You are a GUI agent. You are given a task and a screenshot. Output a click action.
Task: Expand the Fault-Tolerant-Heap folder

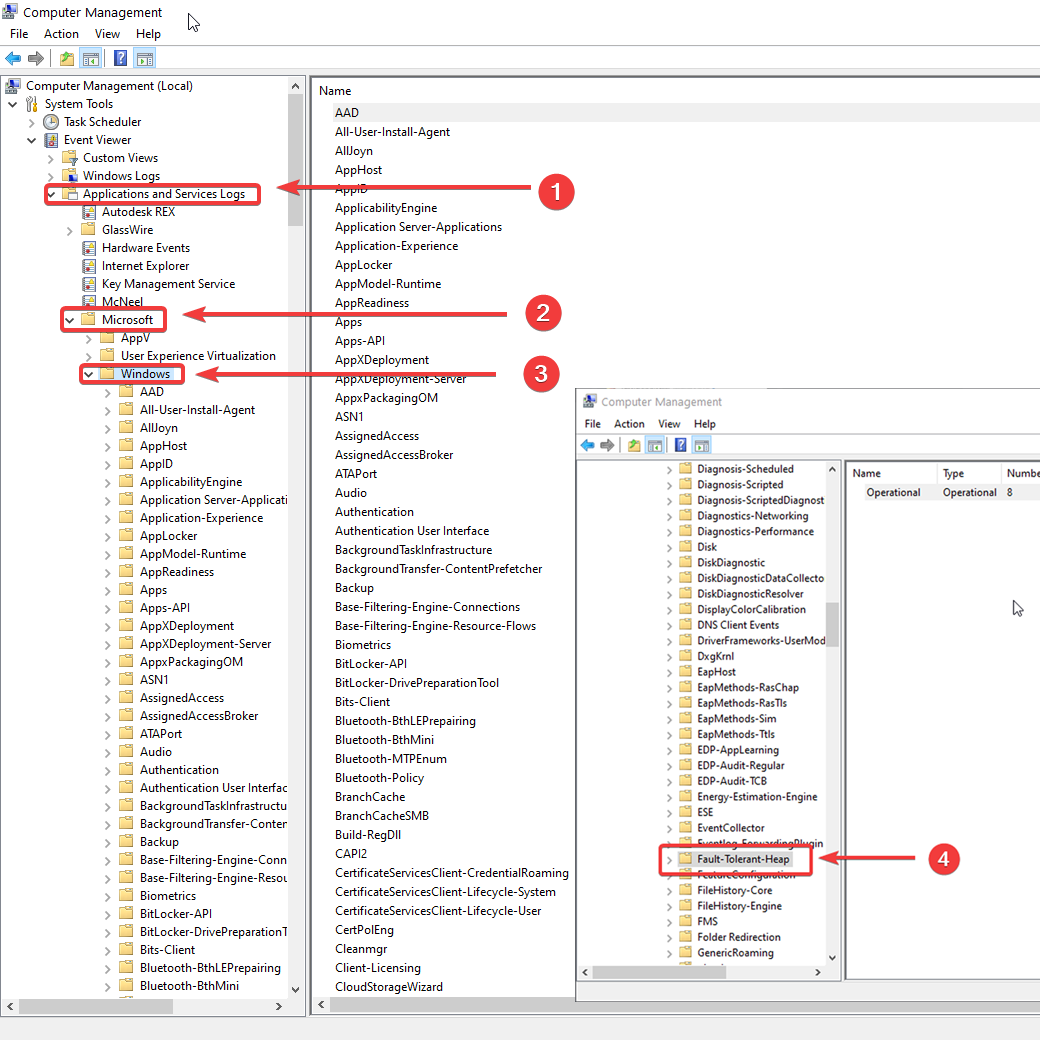[x=669, y=859]
